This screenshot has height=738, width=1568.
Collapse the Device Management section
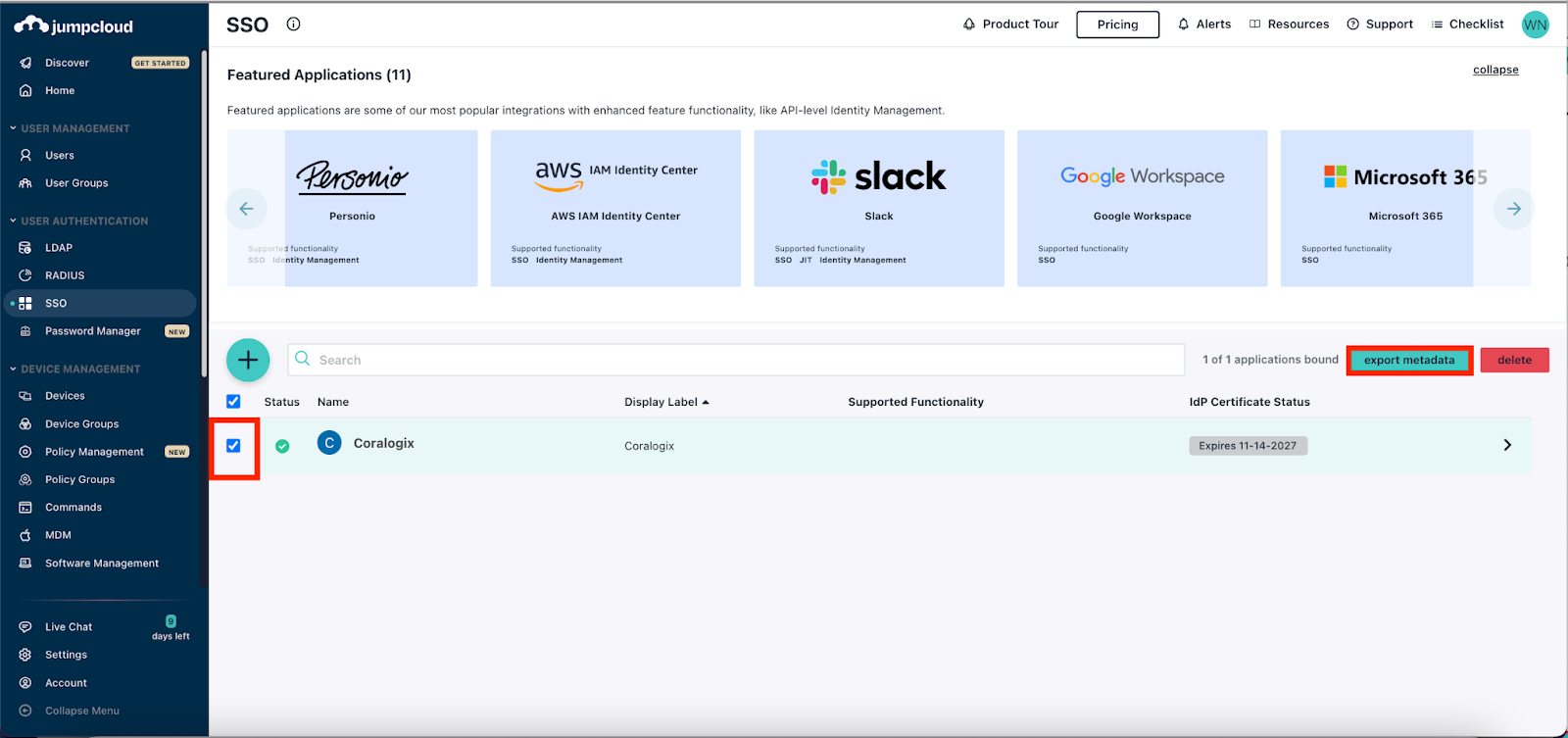[x=74, y=369]
